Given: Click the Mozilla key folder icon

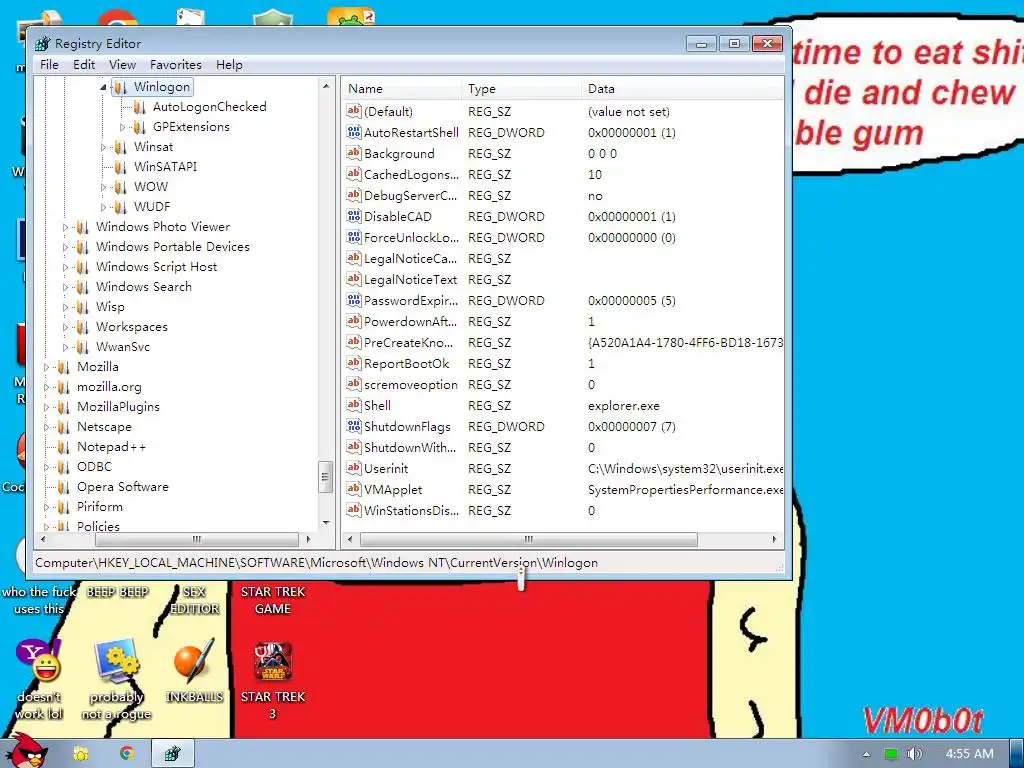Looking at the screenshot, I should [x=63, y=367].
